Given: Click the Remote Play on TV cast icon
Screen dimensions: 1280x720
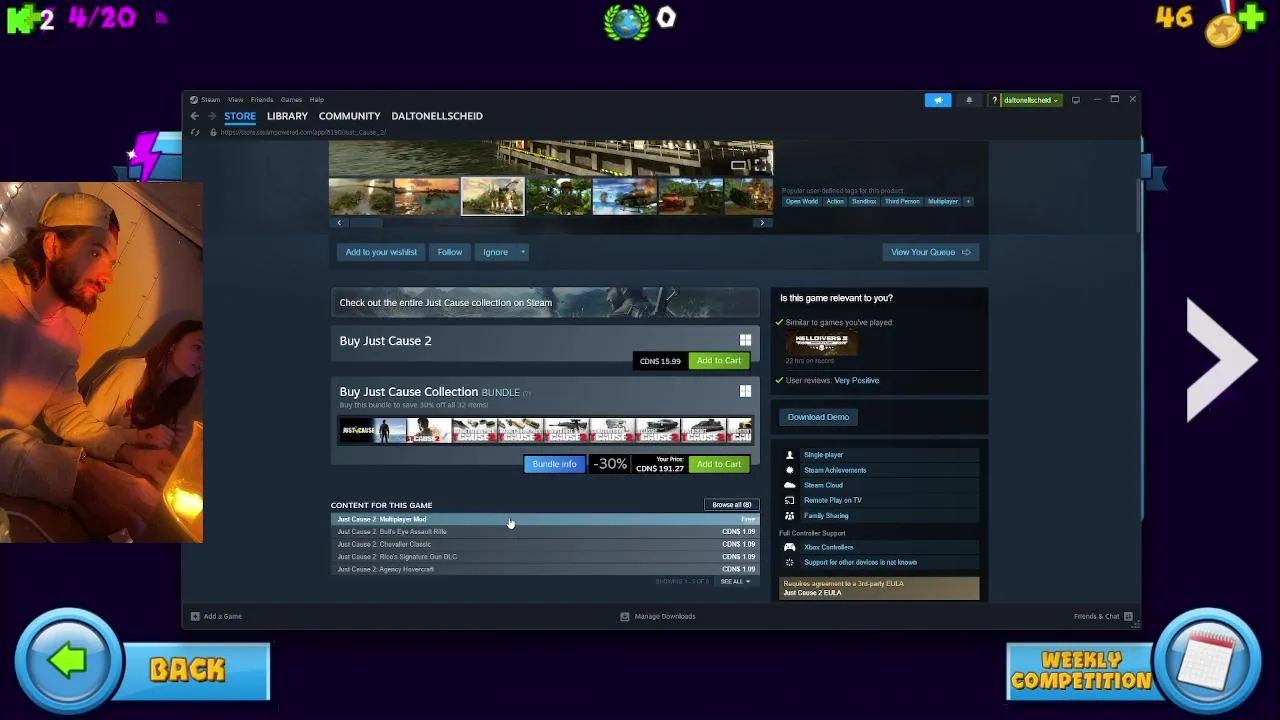Looking at the screenshot, I should pyautogui.click(x=790, y=500).
